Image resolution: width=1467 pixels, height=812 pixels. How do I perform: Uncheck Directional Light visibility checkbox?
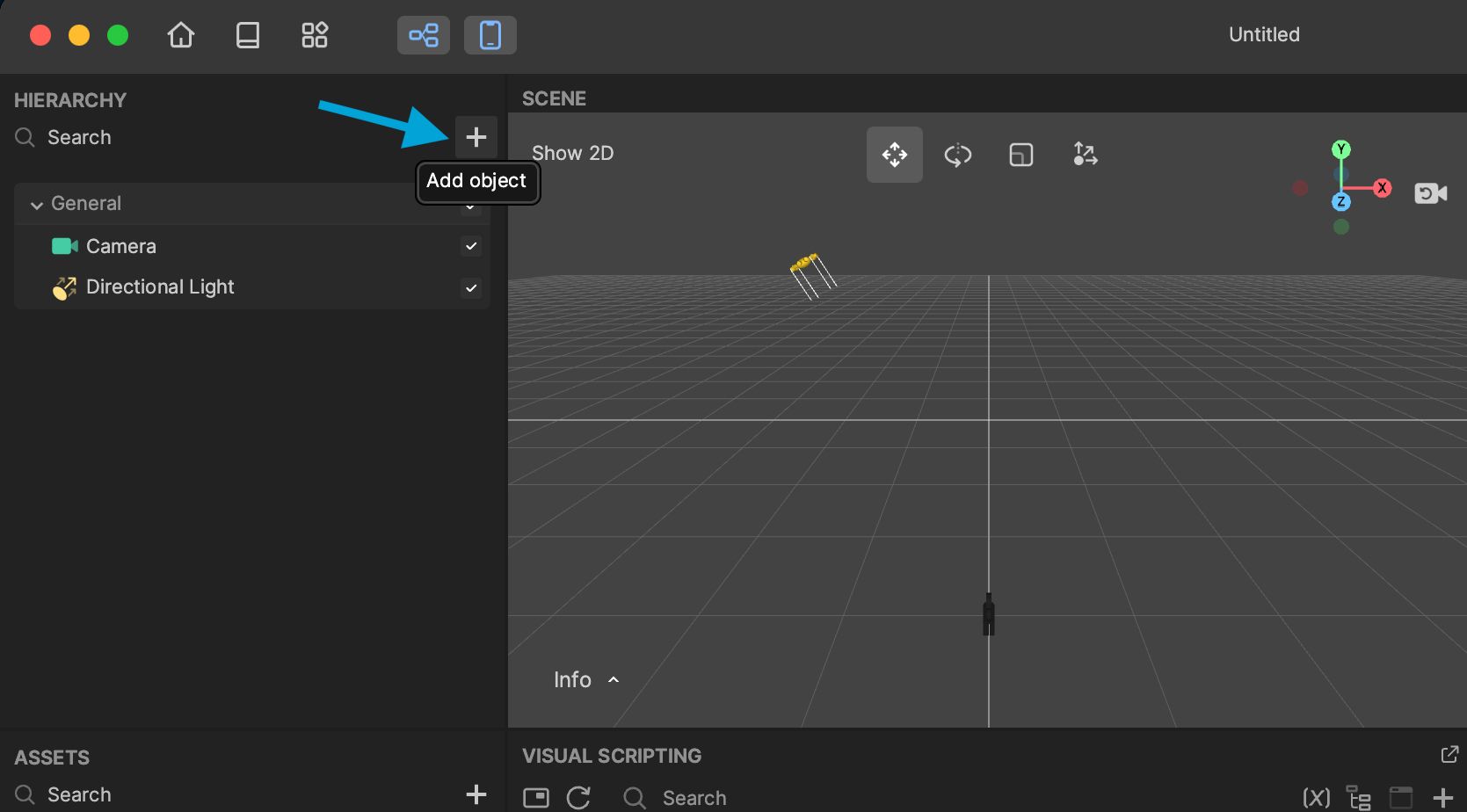pyautogui.click(x=471, y=287)
